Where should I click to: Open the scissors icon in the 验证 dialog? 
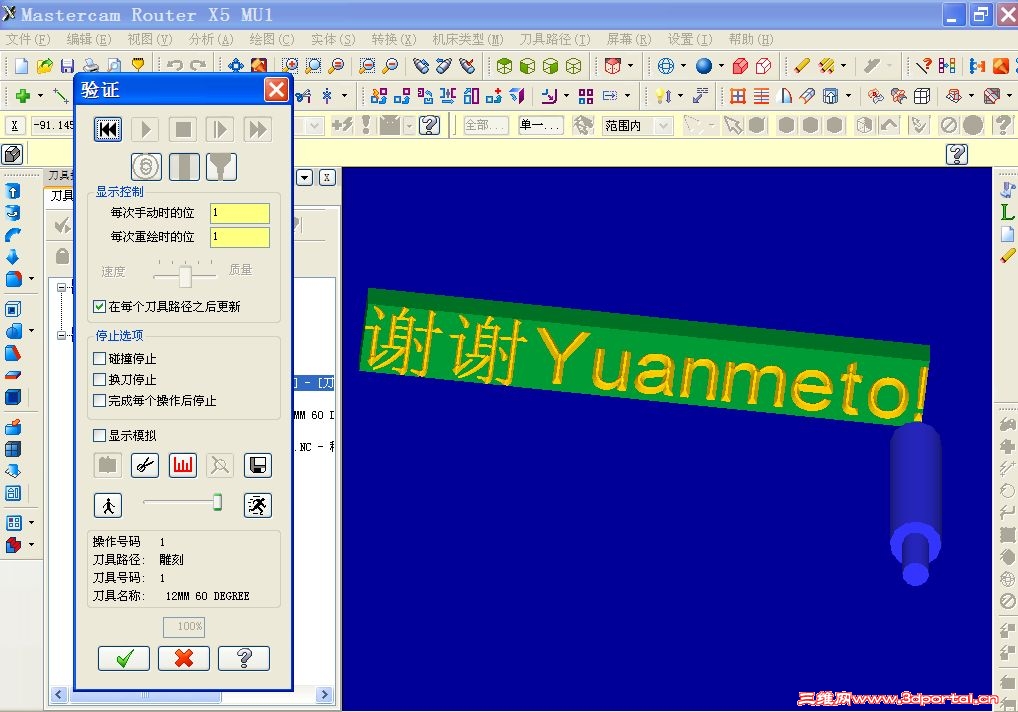coord(145,465)
